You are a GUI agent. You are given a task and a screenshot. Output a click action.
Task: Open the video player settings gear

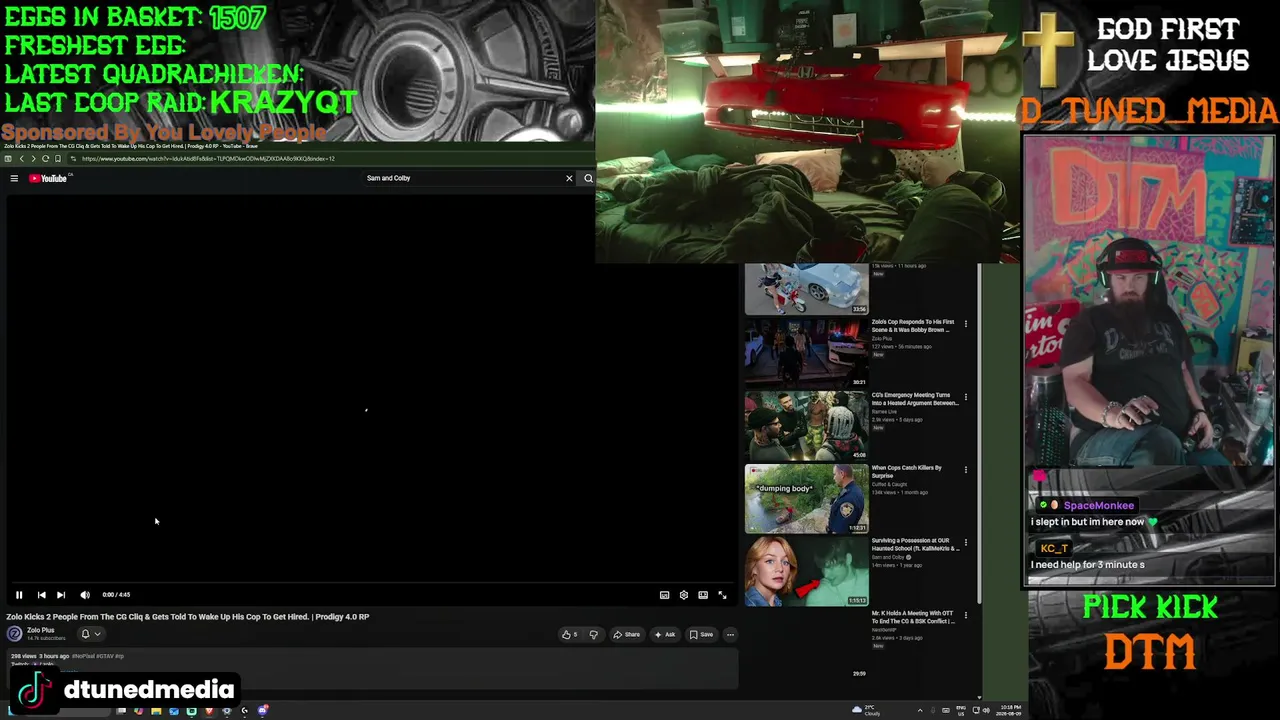(684, 595)
